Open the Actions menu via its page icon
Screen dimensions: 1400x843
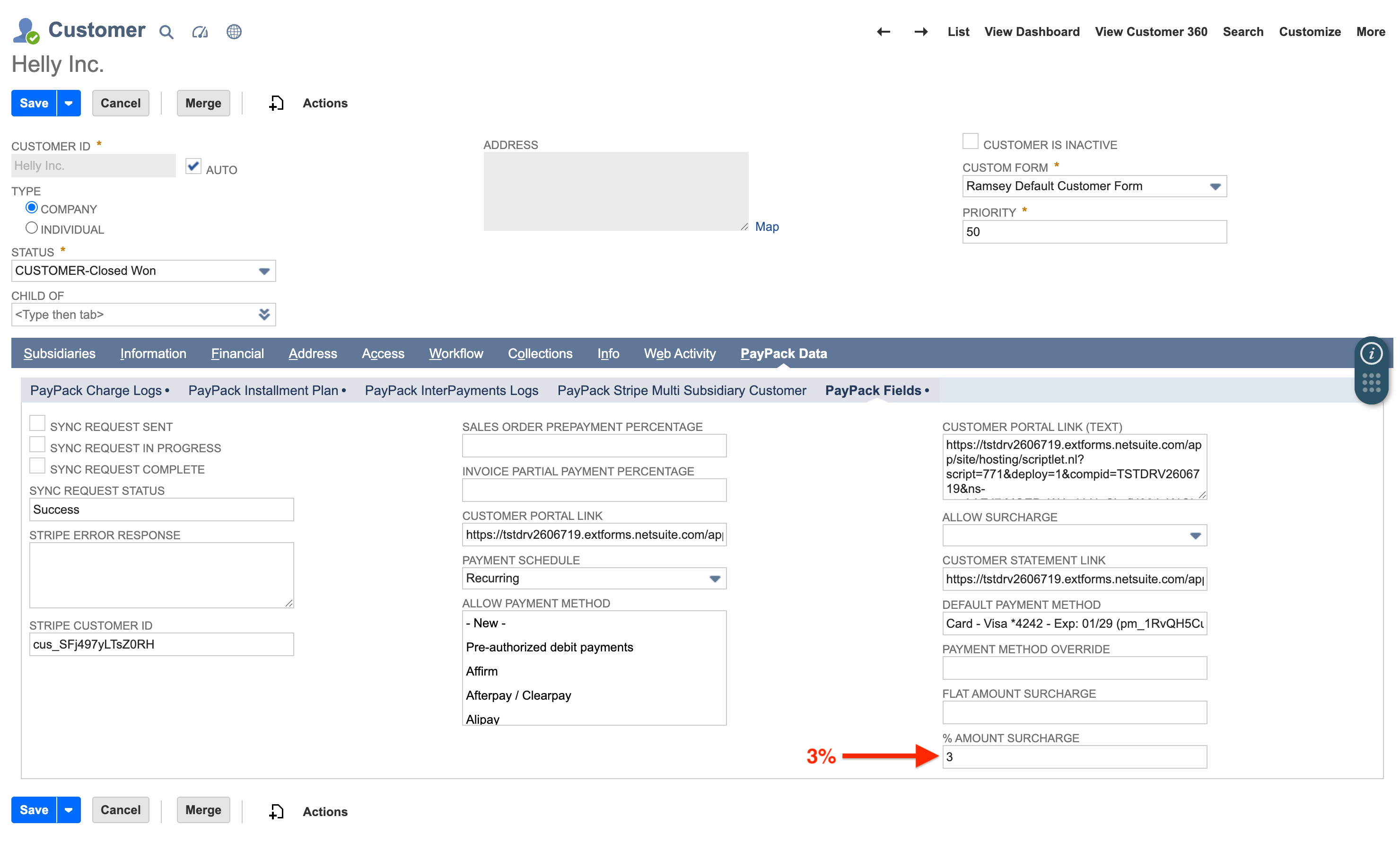pos(276,103)
